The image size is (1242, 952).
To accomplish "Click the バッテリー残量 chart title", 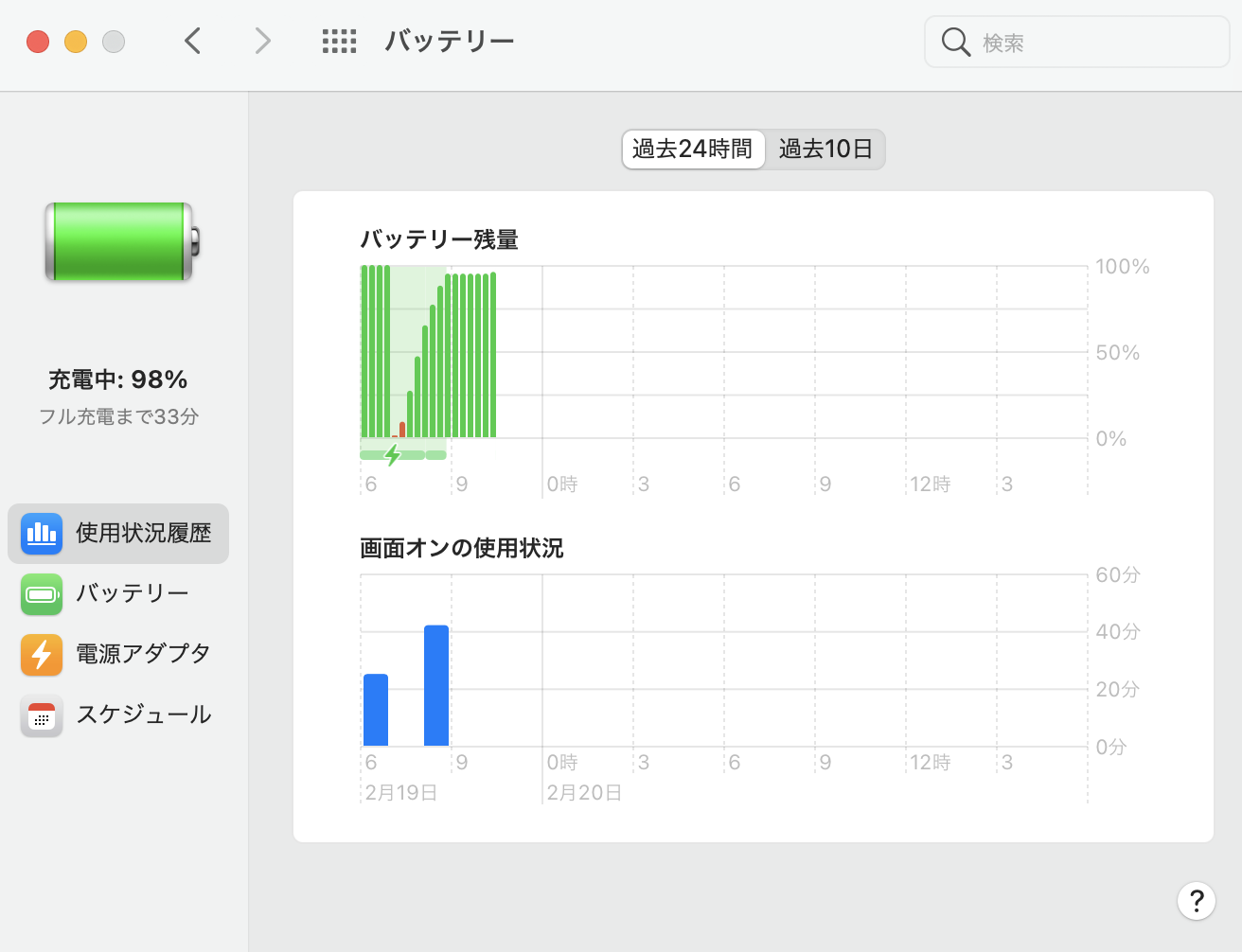I will (438, 239).
